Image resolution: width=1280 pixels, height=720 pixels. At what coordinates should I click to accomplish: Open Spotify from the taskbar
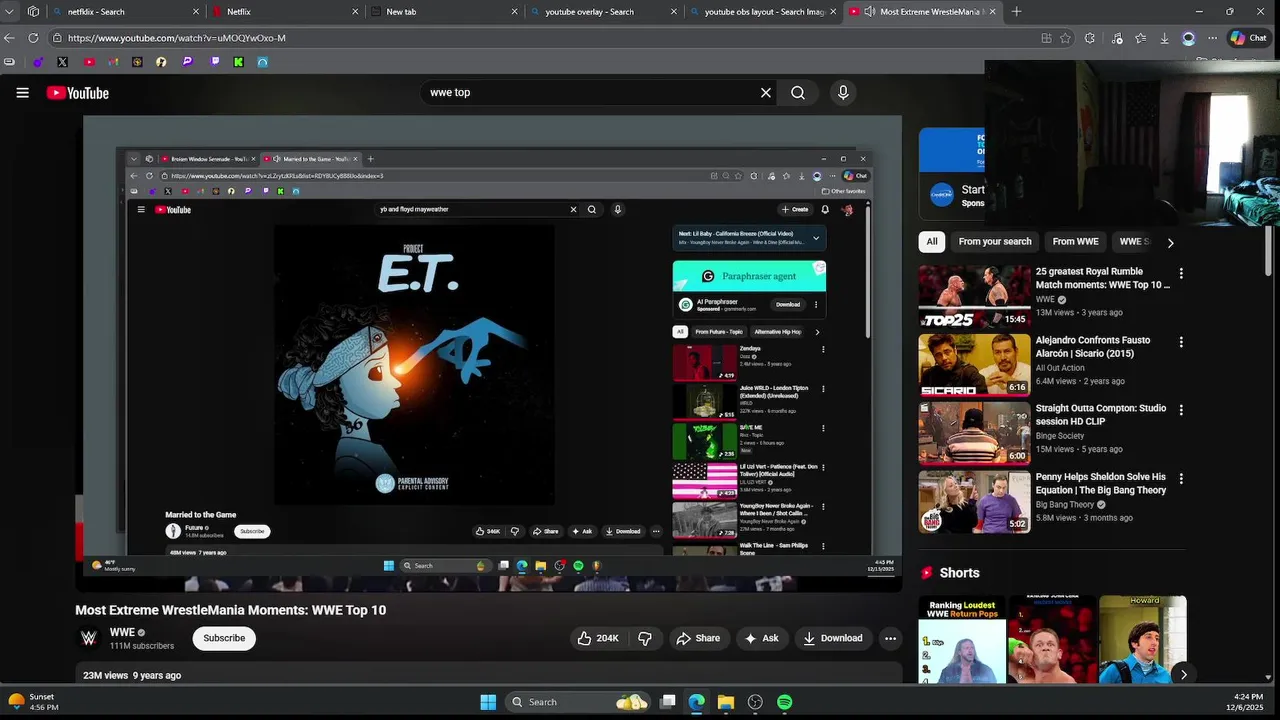pyautogui.click(x=784, y=702)
